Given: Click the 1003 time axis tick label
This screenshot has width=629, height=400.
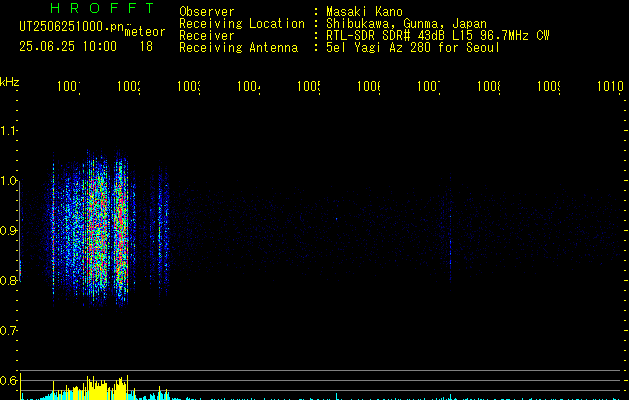Looking at the screenshot, I should point(189,86).
